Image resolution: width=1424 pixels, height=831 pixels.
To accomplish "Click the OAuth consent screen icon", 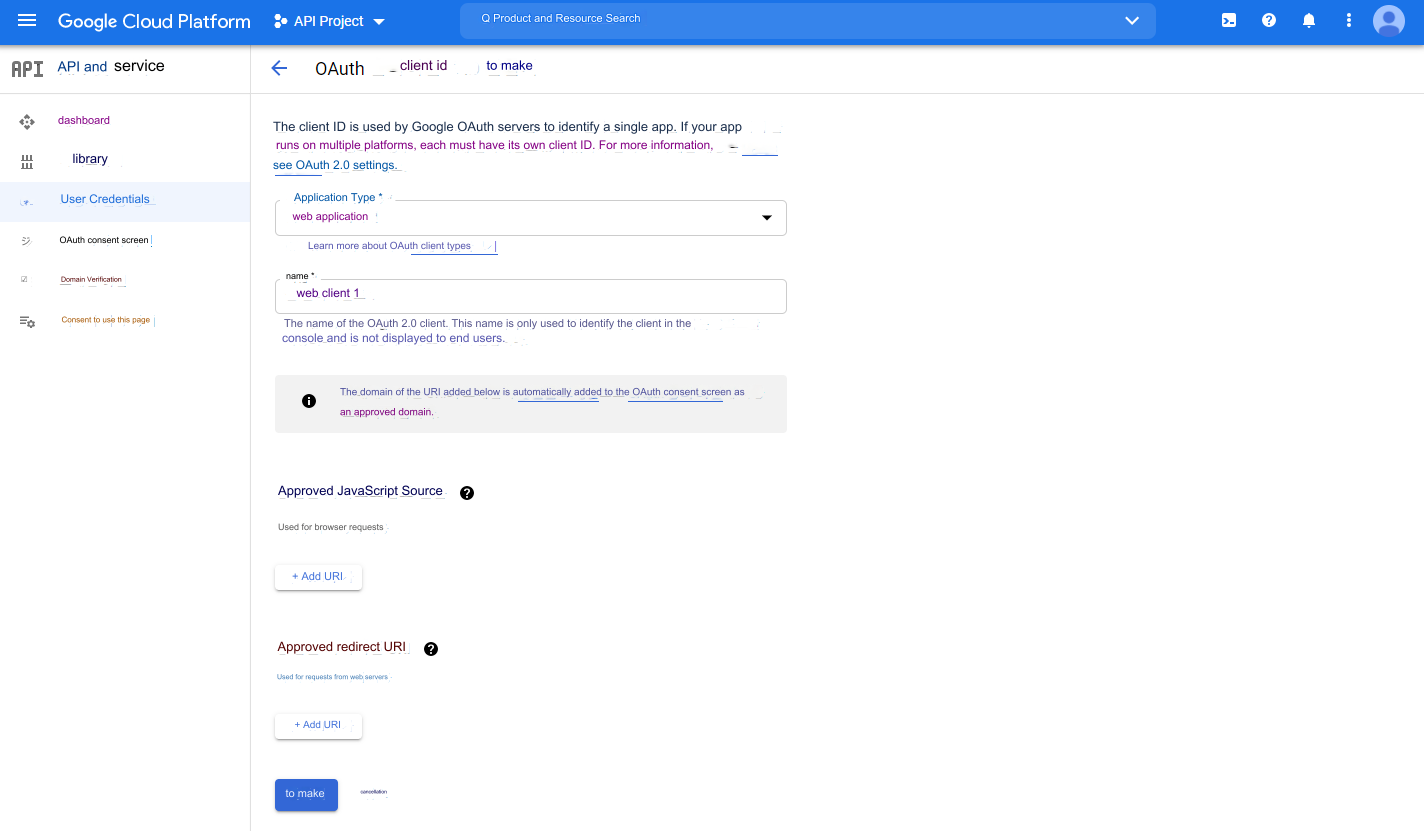I will tap(26, 240).
